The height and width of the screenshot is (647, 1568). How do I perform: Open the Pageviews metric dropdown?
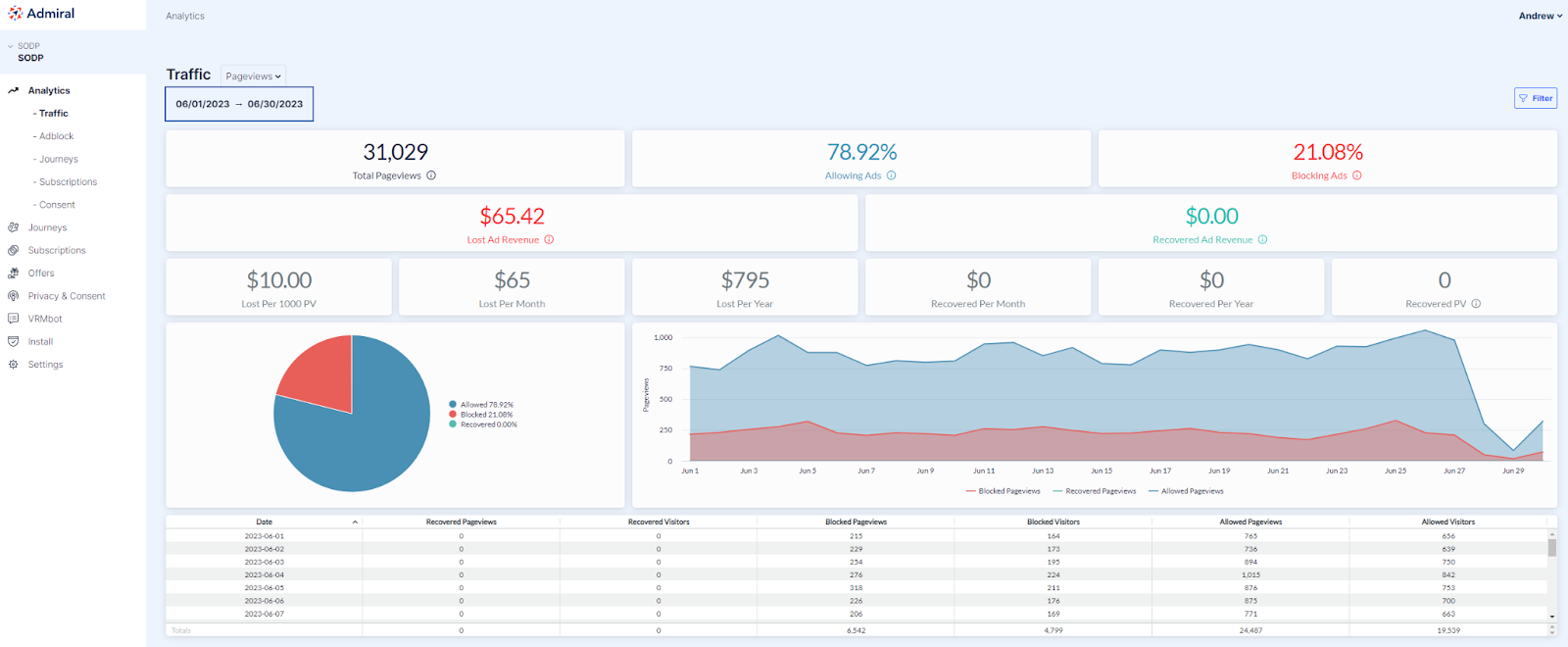point(253,76)
